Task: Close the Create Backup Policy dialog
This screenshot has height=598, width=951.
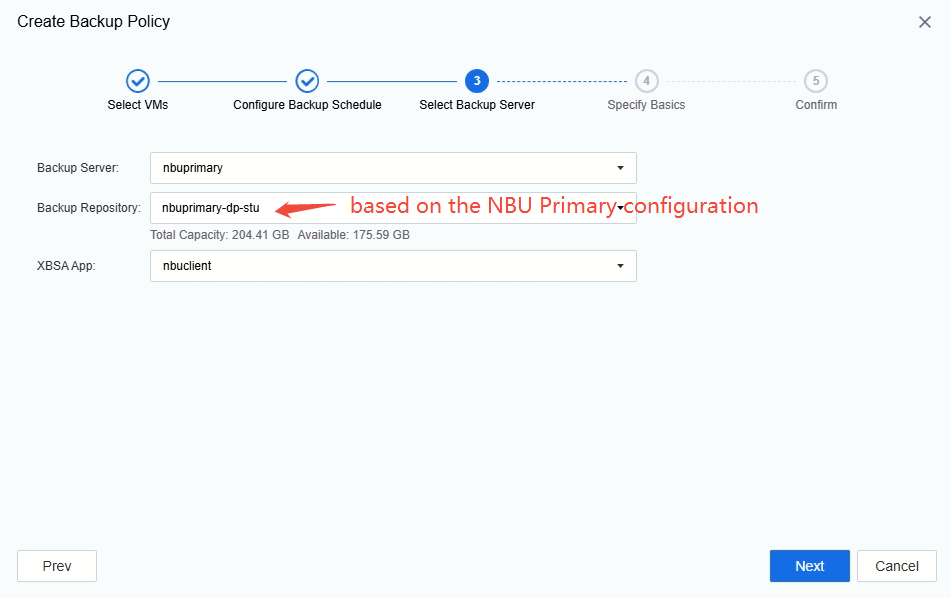Action: coord(924,22)
